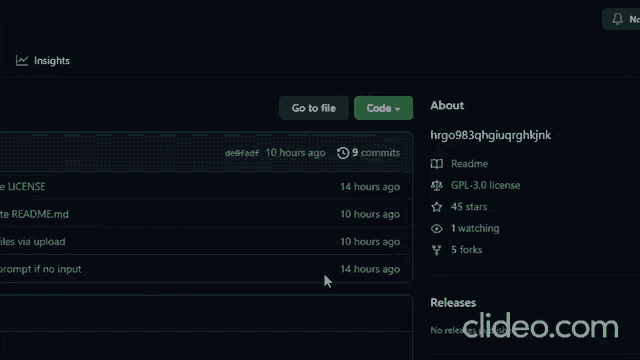Open the Readme link in About
This screenshot has height=360, width=640.
(x=469, y=164)
